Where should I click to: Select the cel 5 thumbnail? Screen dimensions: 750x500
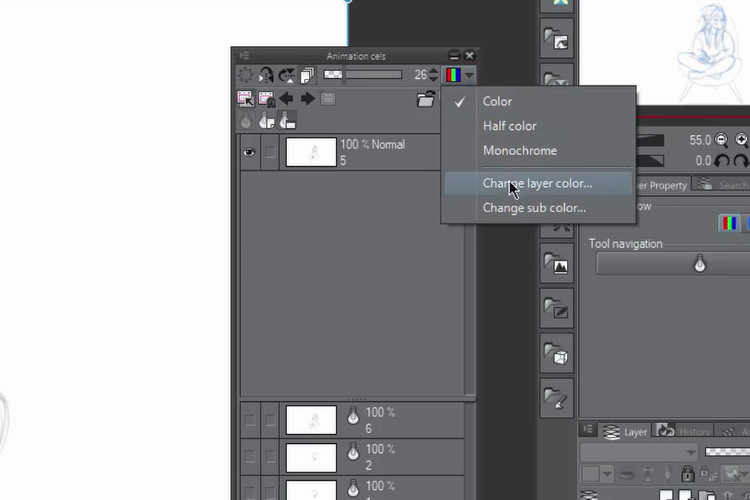tap(311, 152)
